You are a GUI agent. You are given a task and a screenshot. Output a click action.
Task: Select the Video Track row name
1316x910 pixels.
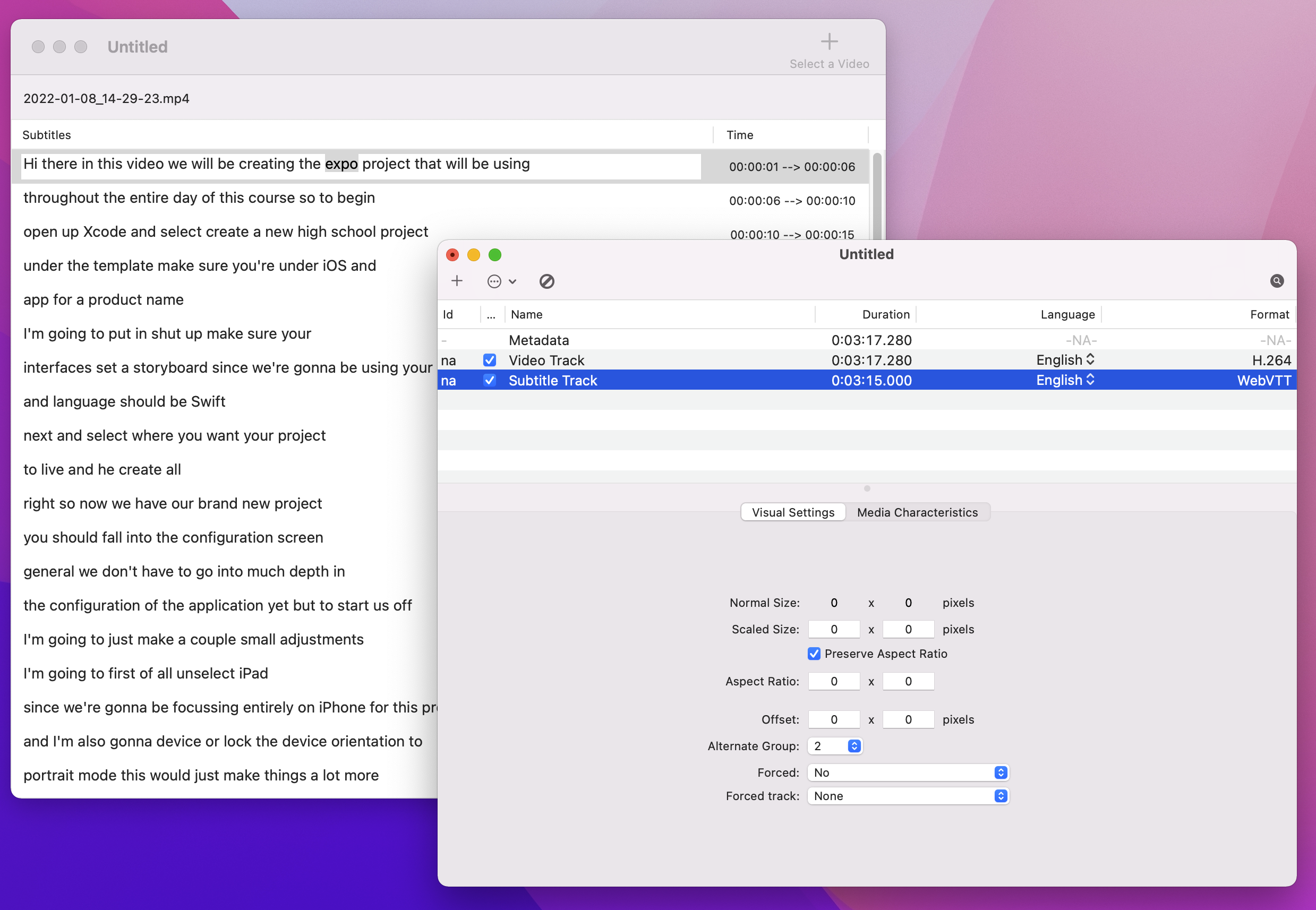[x=546, y=360]
